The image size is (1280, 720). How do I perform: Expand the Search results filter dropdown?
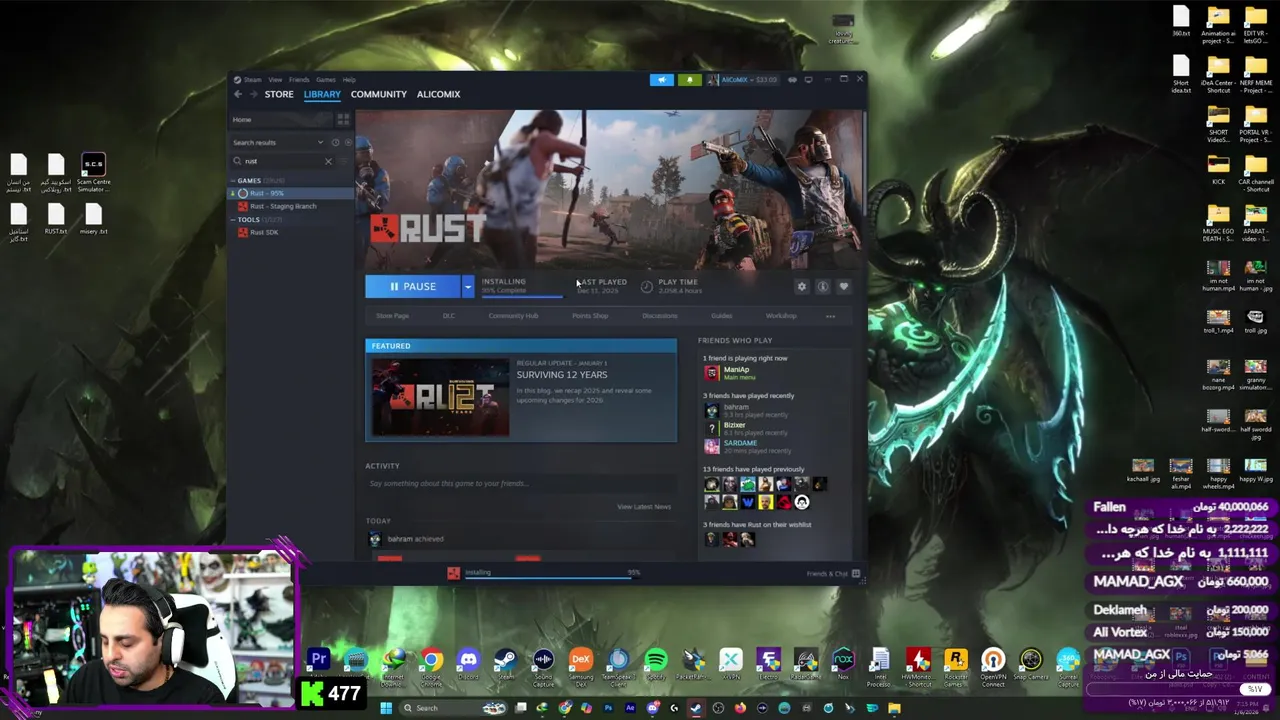[320, 143]
